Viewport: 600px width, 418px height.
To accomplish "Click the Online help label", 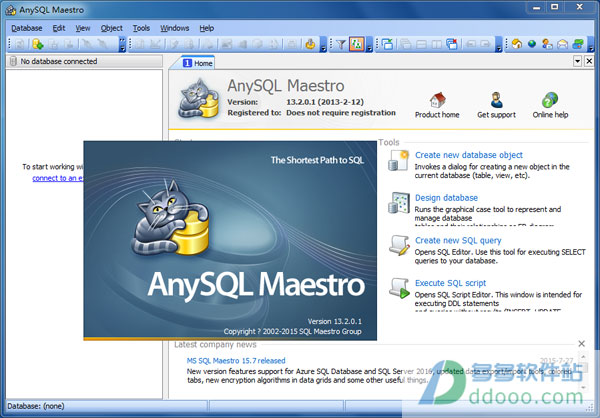I will tap(550, 114).
